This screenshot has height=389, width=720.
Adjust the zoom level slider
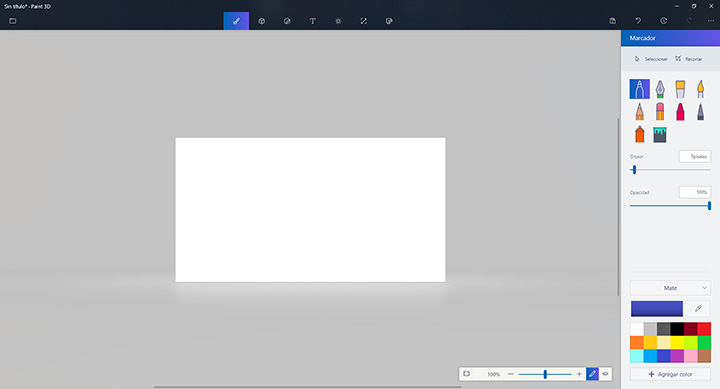tap(545, 374)
